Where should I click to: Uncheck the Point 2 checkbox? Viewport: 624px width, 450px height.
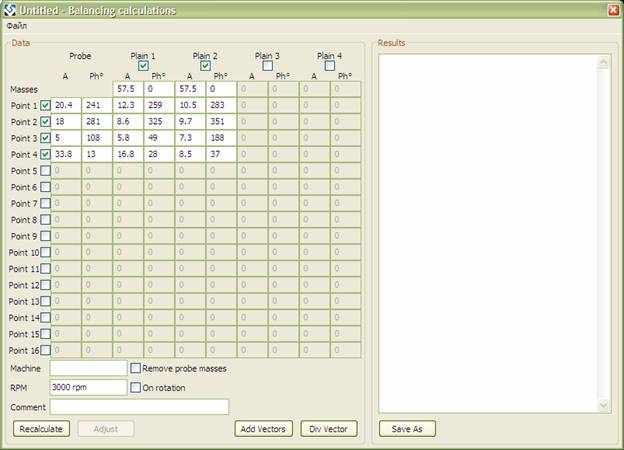pyautogui.click(x=45, y=122)
